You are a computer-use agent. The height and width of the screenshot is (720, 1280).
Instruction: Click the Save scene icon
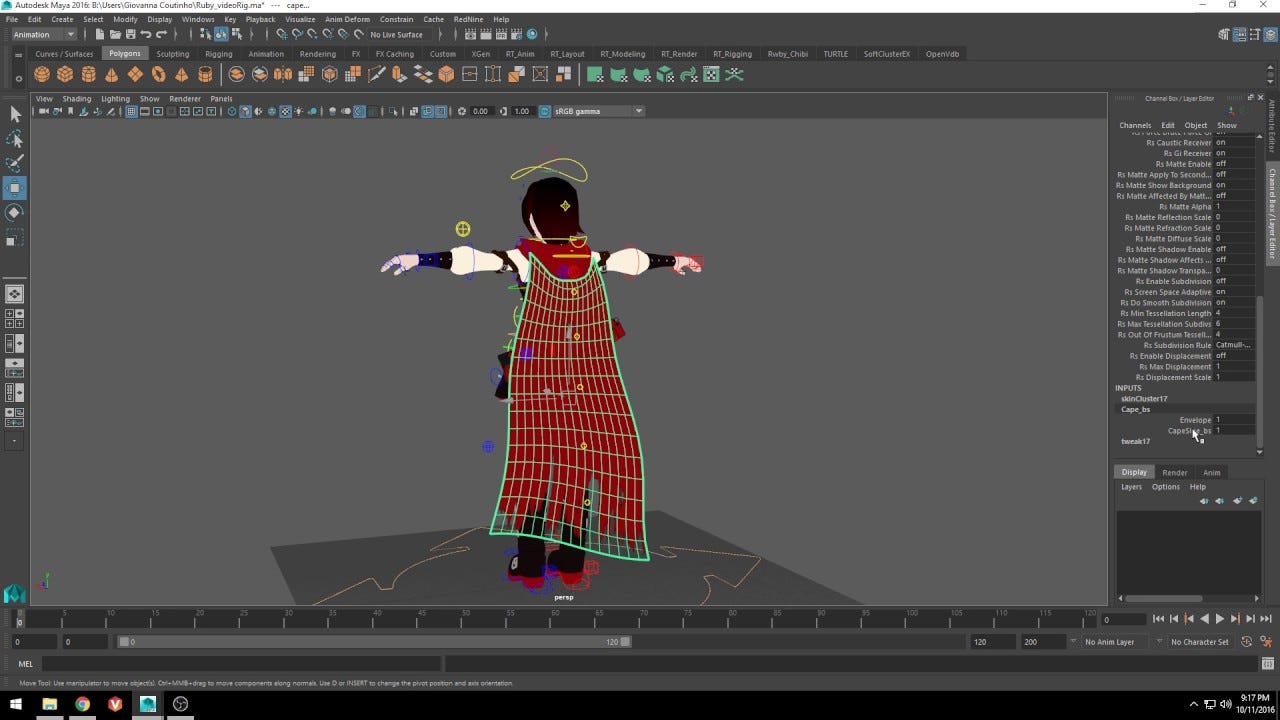point(130,34)
